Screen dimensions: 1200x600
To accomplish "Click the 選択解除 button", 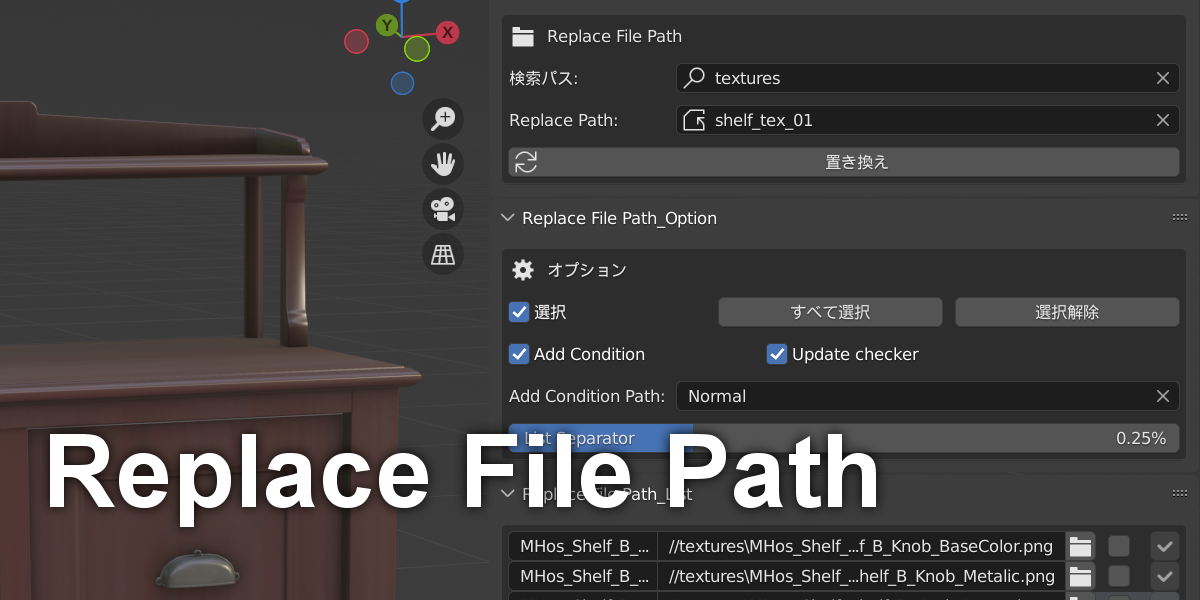I will 1067,312.
